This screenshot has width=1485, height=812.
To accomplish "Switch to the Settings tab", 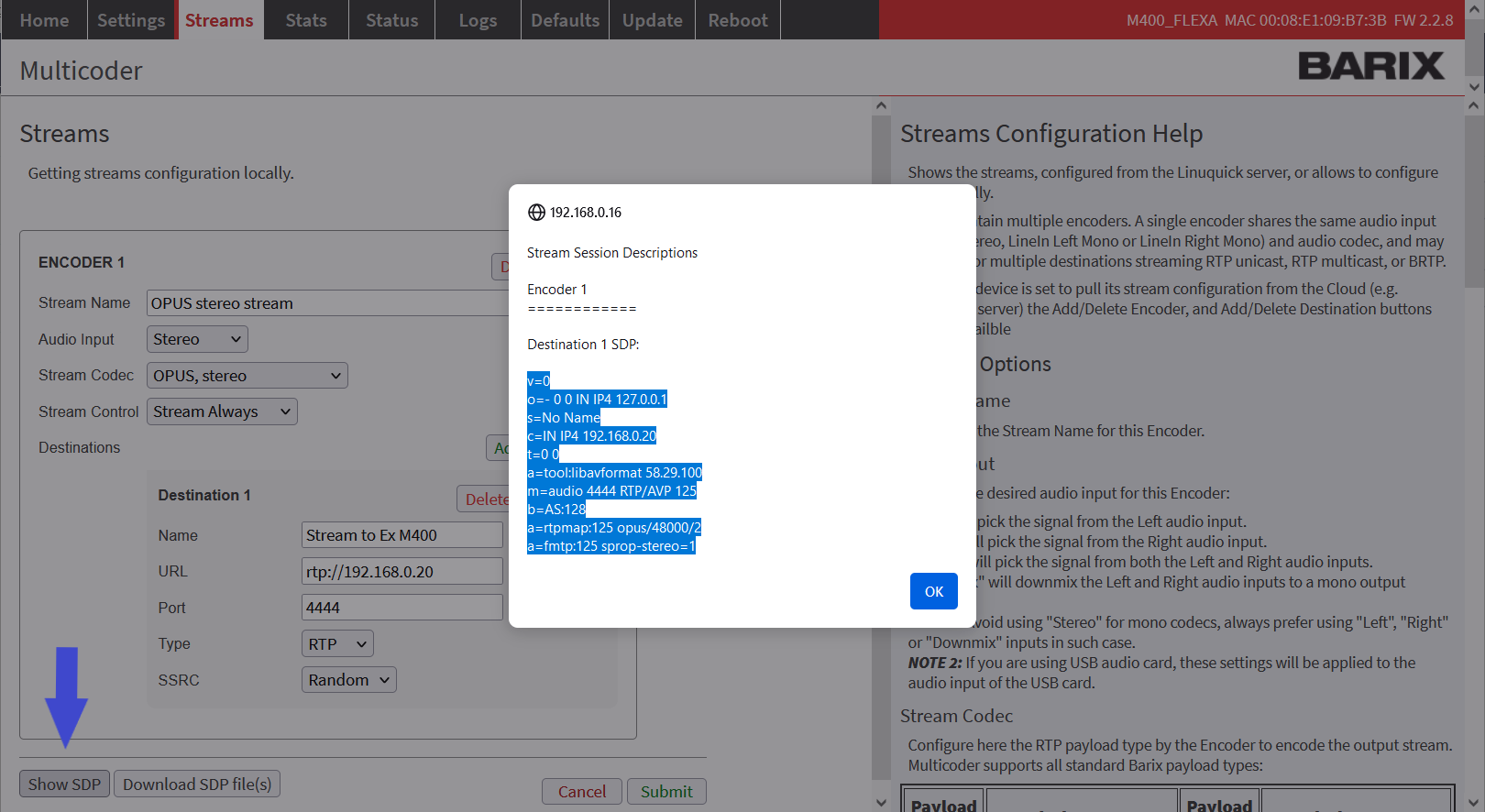I will (x=131, y=20).
